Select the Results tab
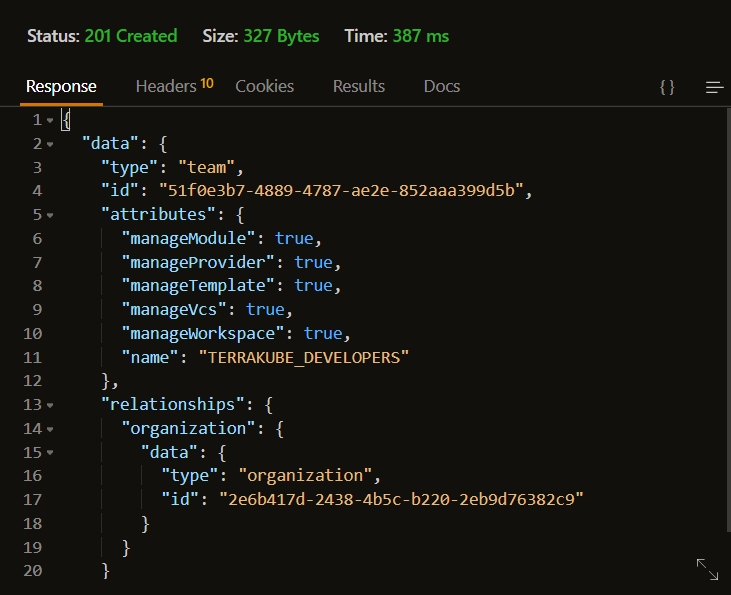The image size is (731, 595). point(358,86)
